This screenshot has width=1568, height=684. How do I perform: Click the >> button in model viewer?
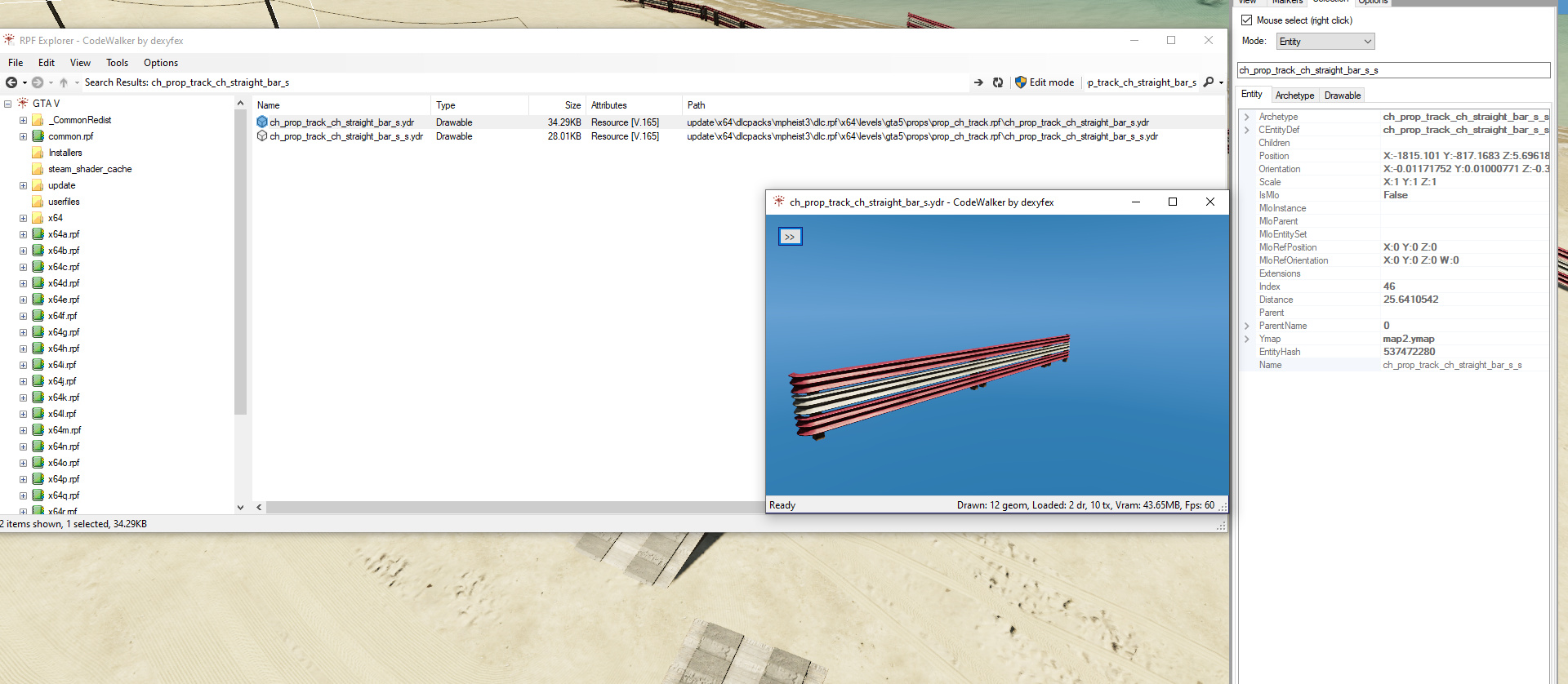[x=790, y=237]
